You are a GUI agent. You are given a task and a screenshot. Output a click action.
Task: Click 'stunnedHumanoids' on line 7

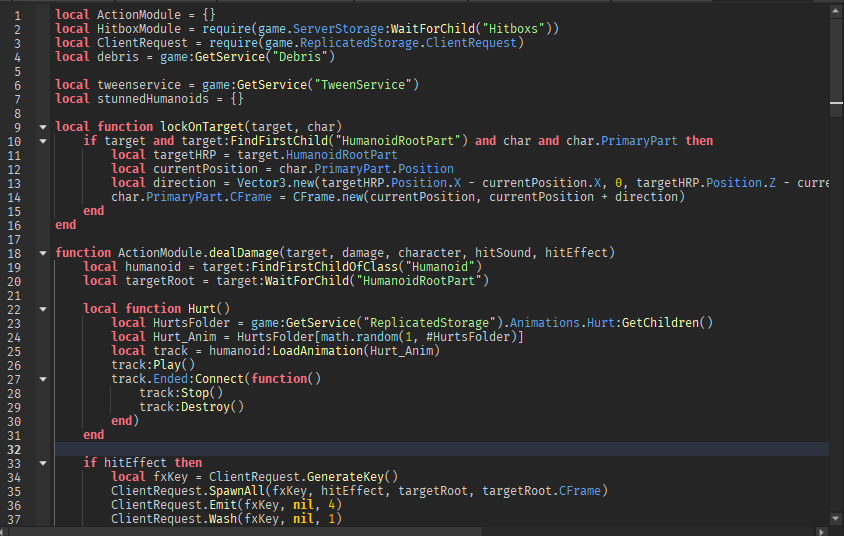click(153, 98)
